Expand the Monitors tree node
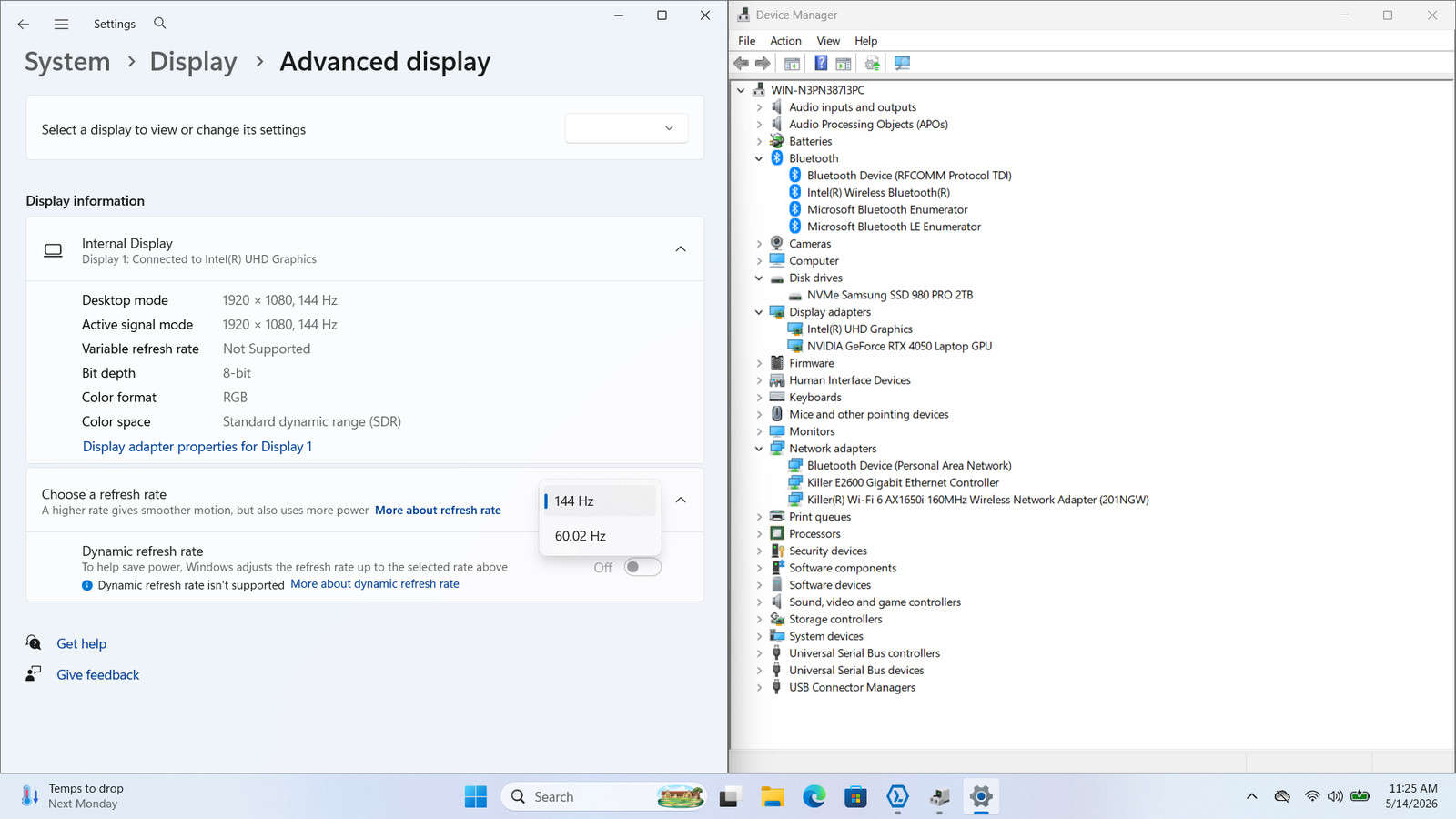1456x819 pixels. pos(759,431)
